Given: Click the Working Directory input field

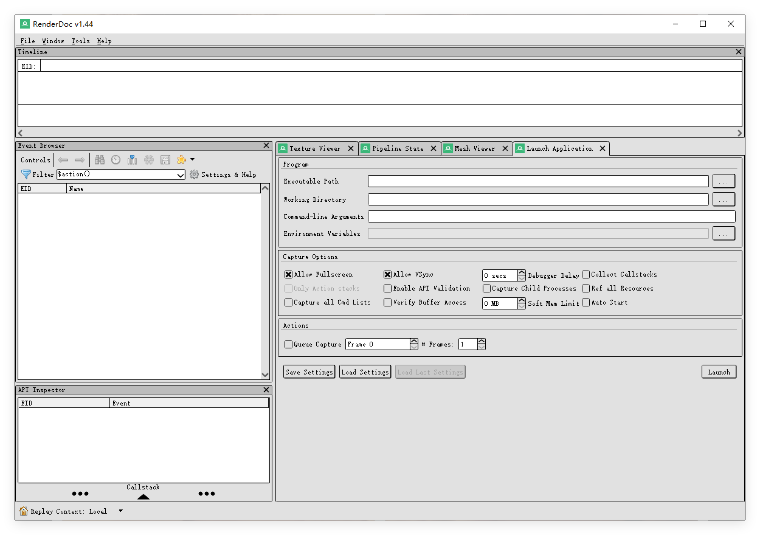Looking at the screenshot, I should [x=538, y=199].
